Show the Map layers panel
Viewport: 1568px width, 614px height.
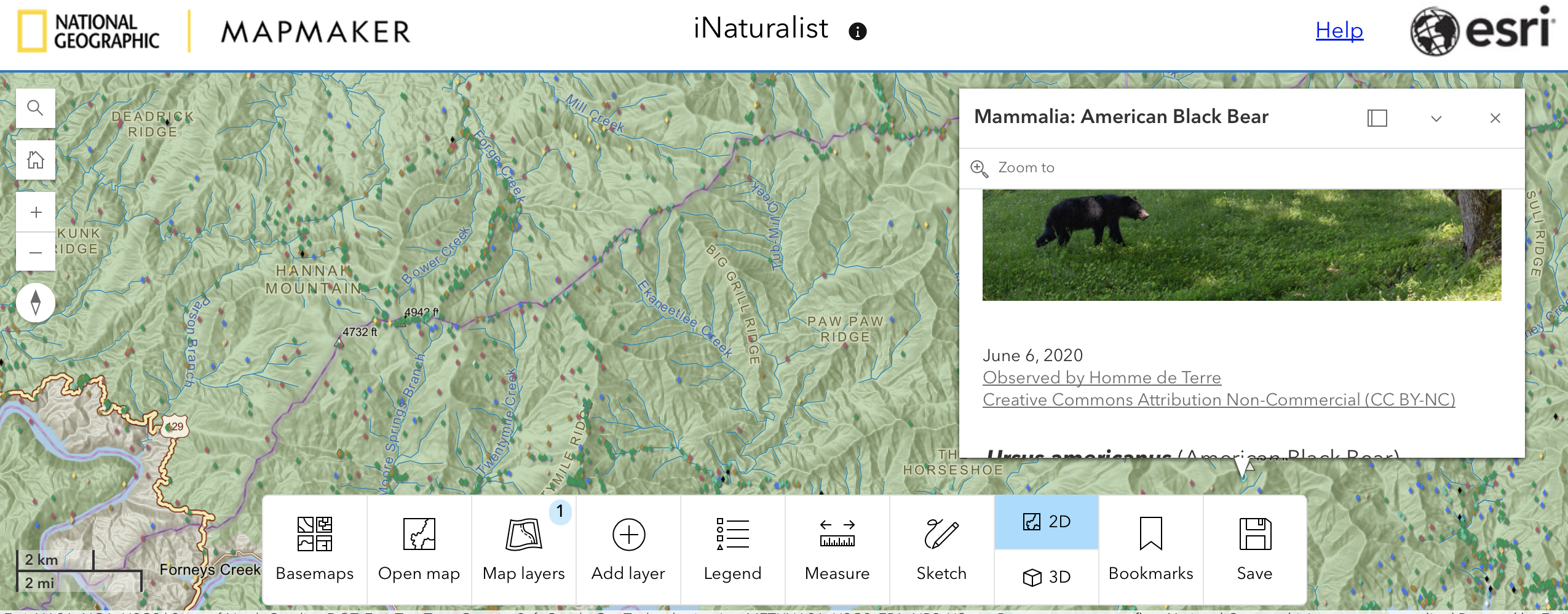pos(524,549)
